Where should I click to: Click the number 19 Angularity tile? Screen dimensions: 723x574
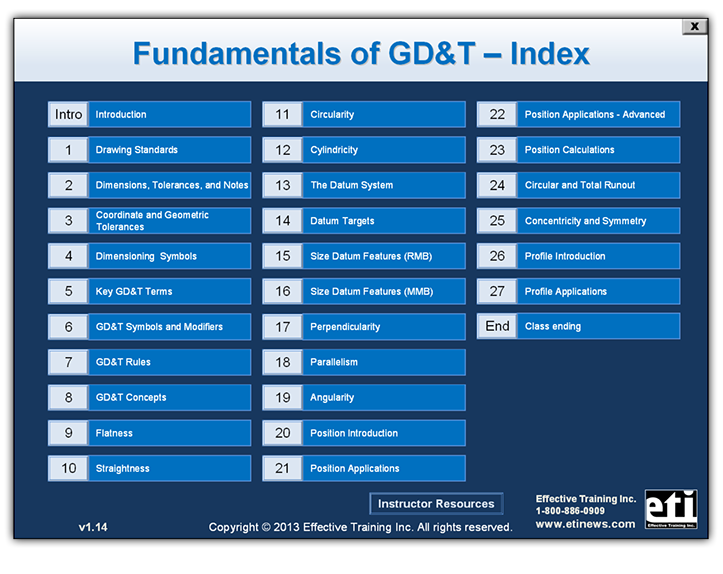283,397
